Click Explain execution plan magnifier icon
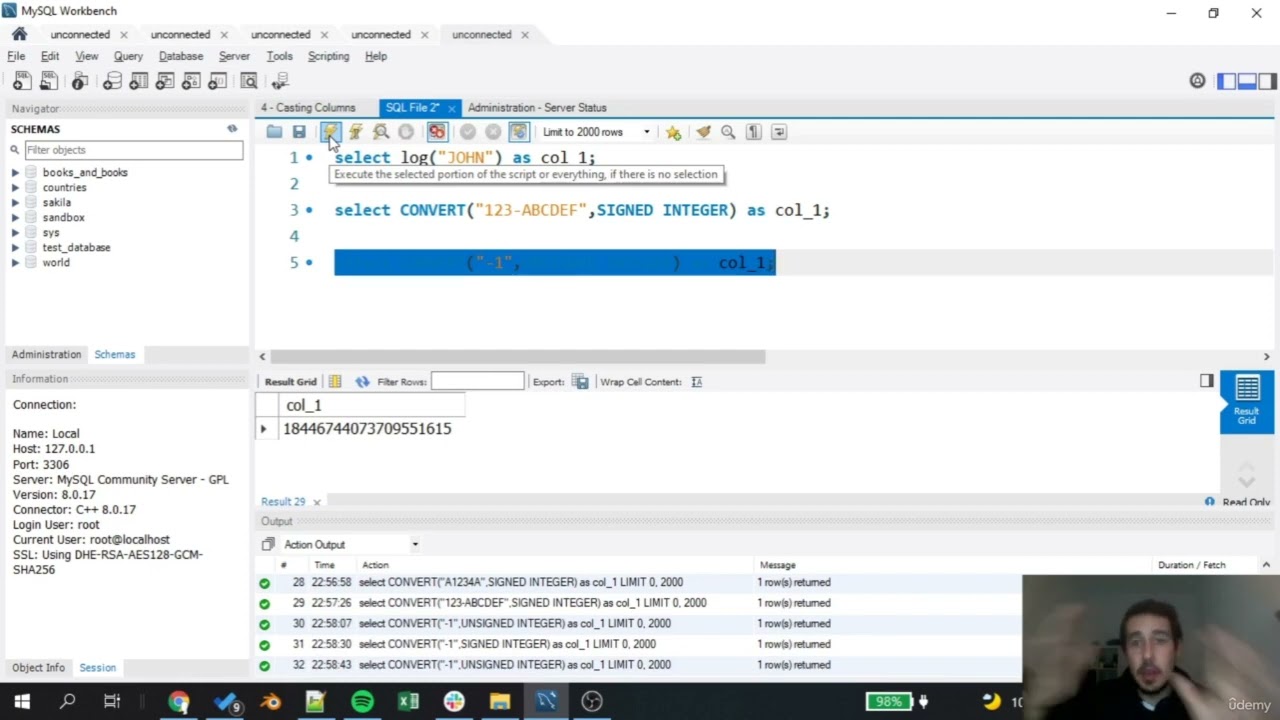Screen dimensions: 1280x720 point(380,132)
